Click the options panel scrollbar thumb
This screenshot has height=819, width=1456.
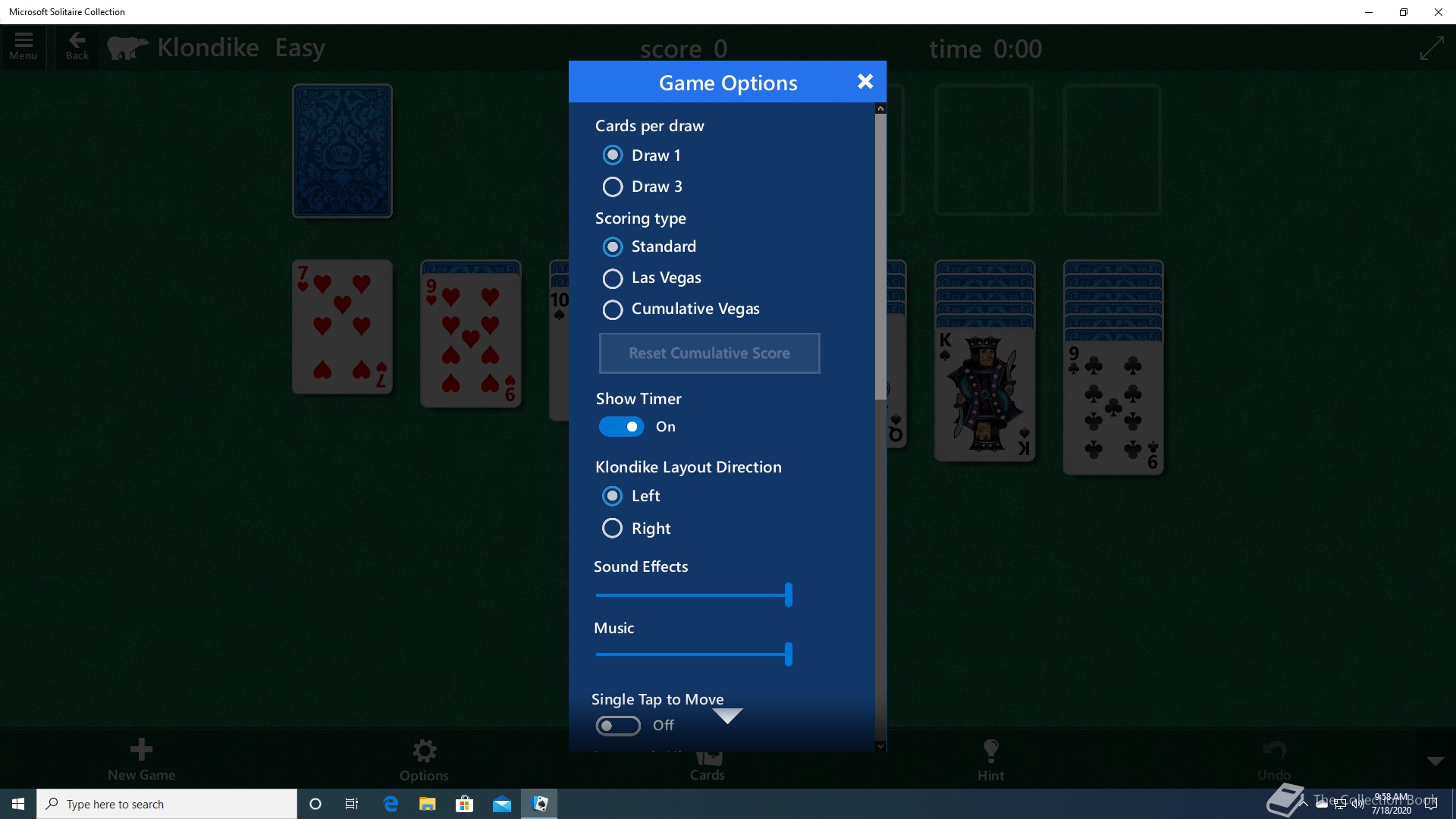(x=880, y=256)
